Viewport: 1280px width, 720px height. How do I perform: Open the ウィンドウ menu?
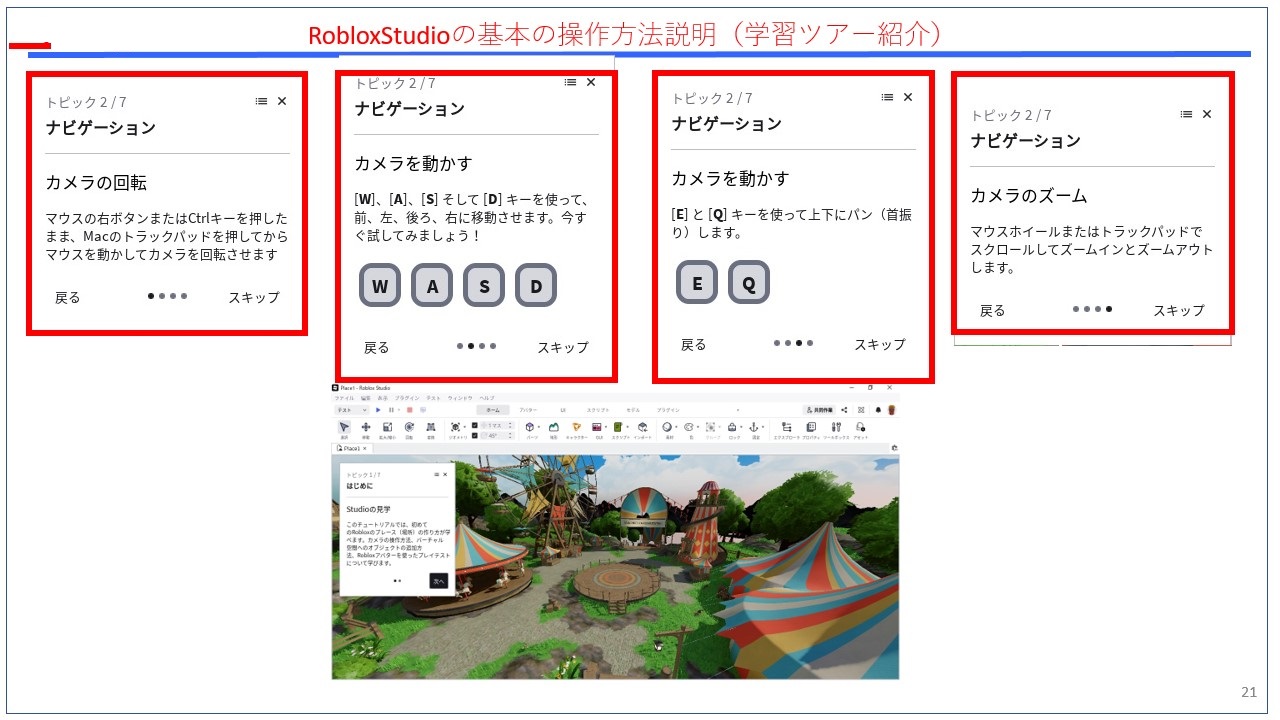[x=459, y=398]
